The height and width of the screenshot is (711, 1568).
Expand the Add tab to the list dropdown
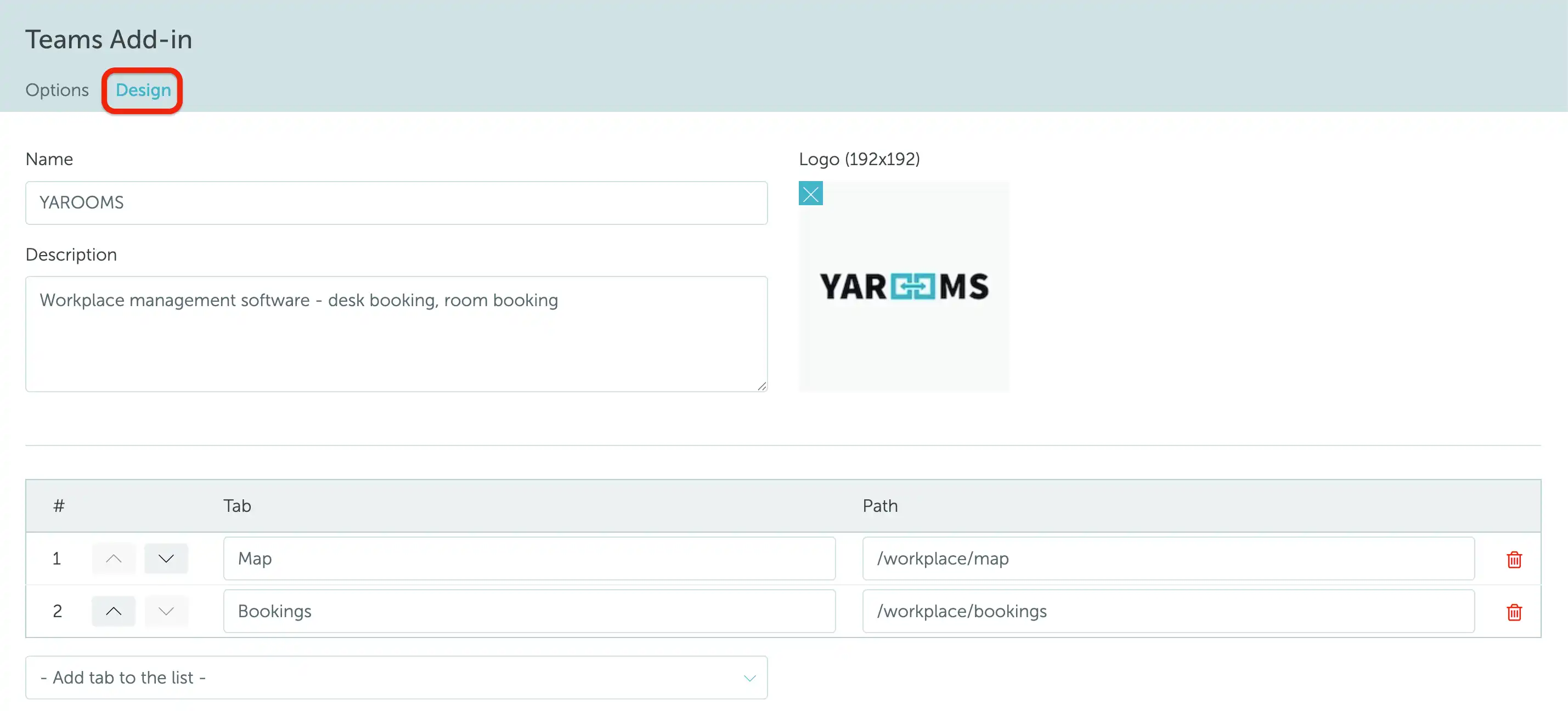click(396, 677)
